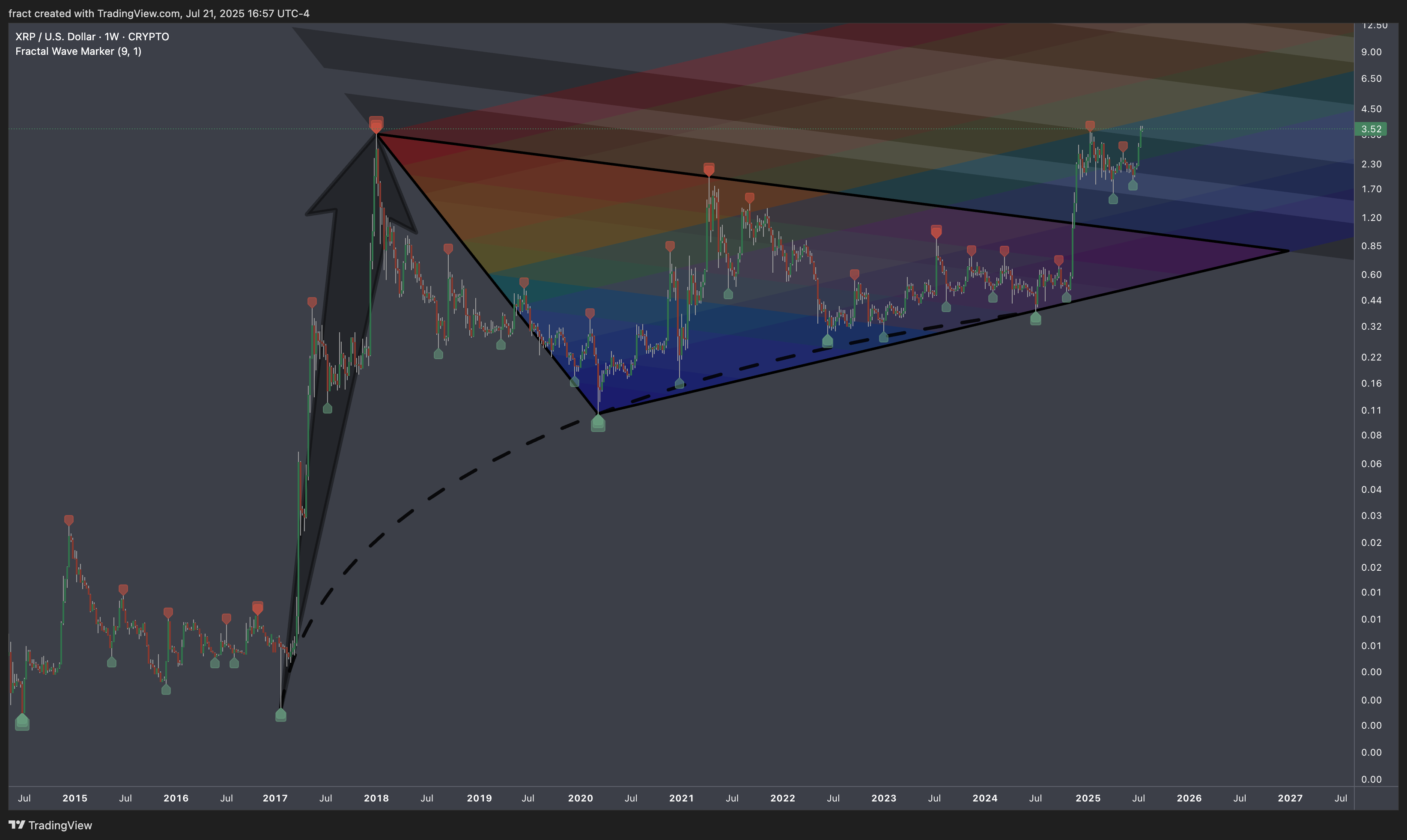Viewport: 1407px width, 840px height.
Task: Click the 2027 label on the time axis
Action: 1291,798
